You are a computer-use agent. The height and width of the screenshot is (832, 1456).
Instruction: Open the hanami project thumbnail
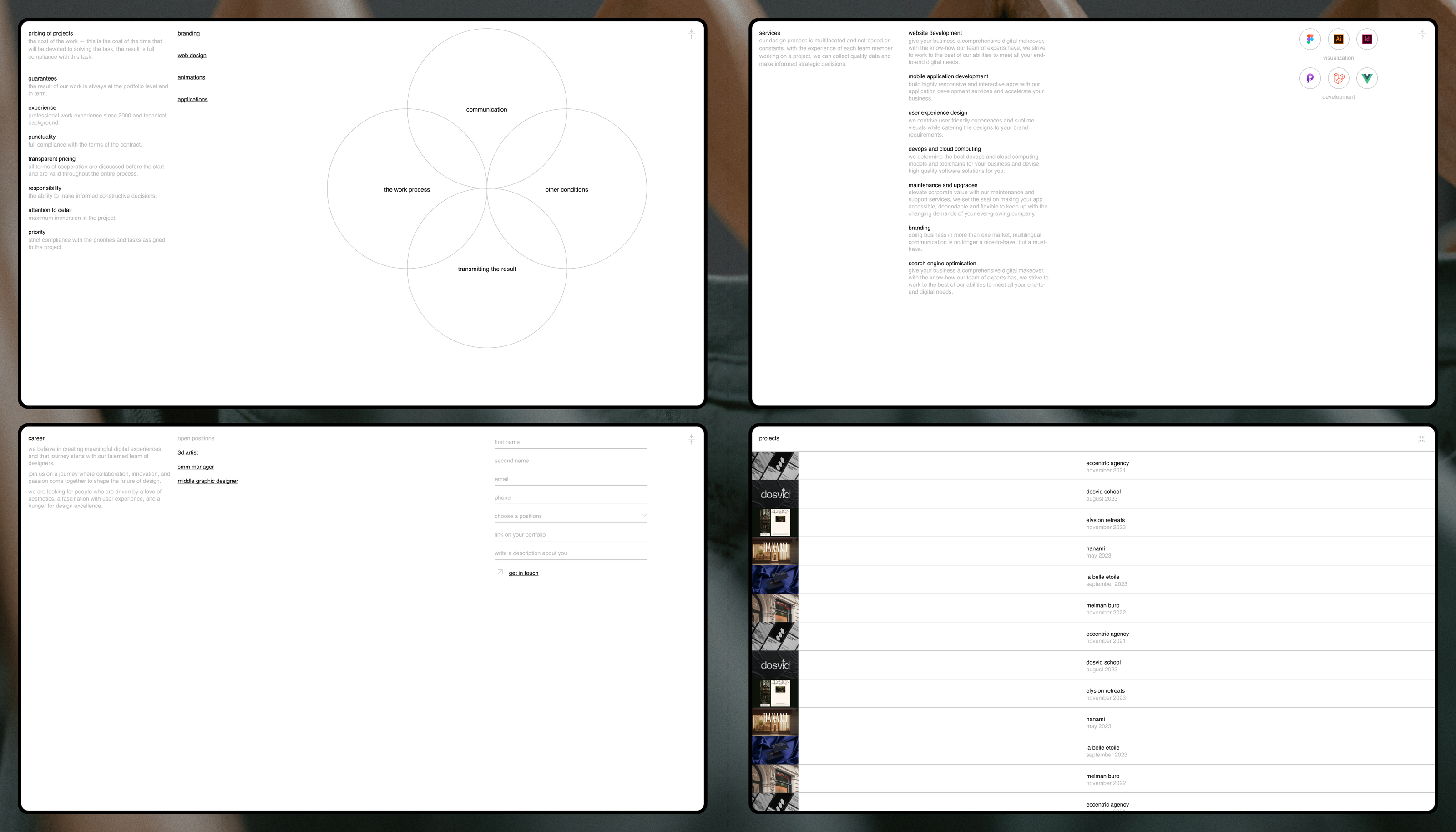tap(775, 551)
